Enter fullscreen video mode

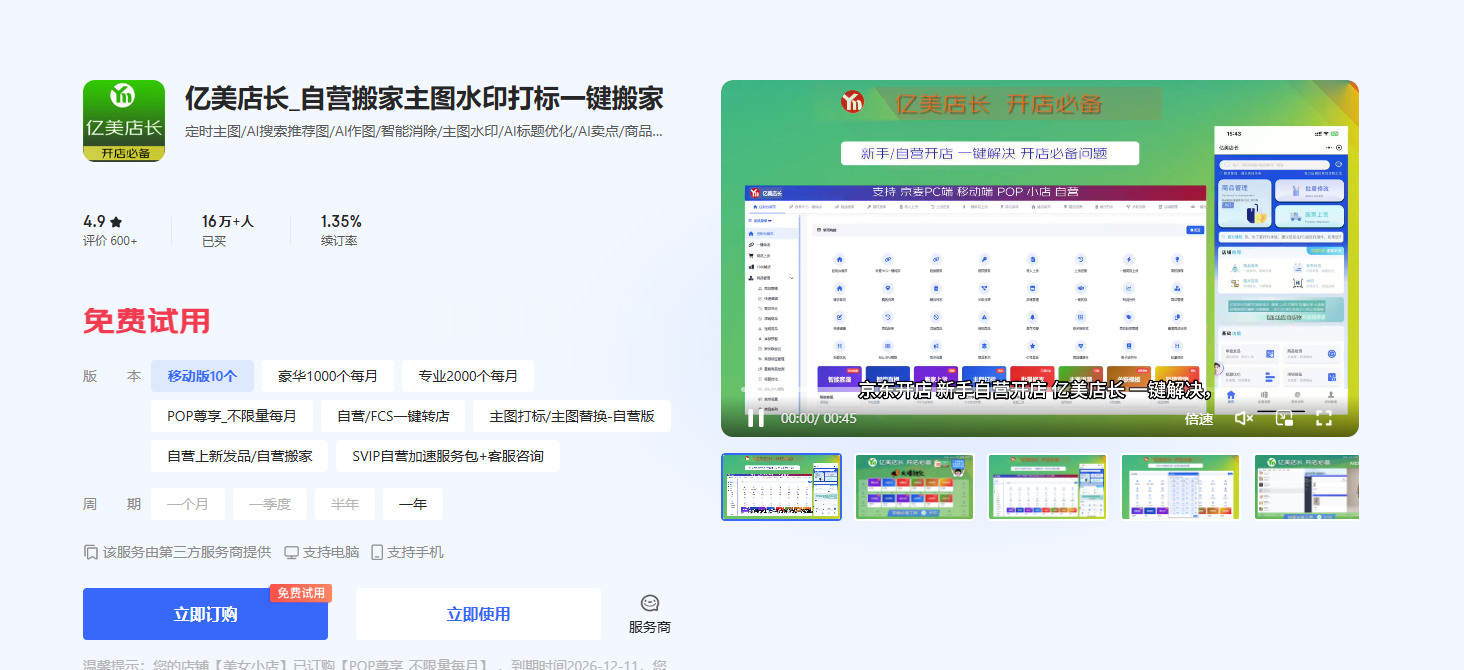(1323, 418)
